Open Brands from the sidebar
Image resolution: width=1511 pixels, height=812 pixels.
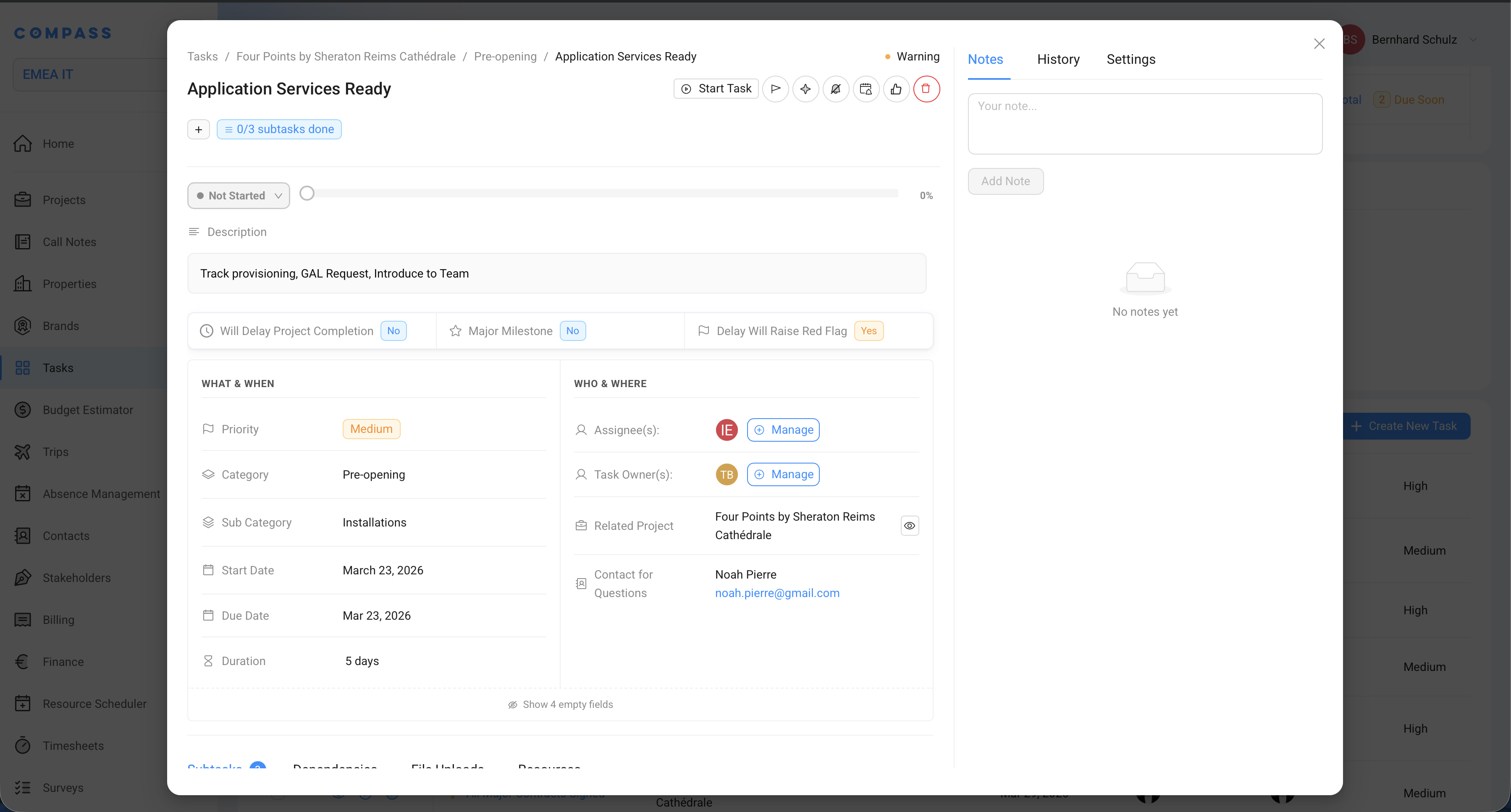pyautogui.click(x=60, y=326)
